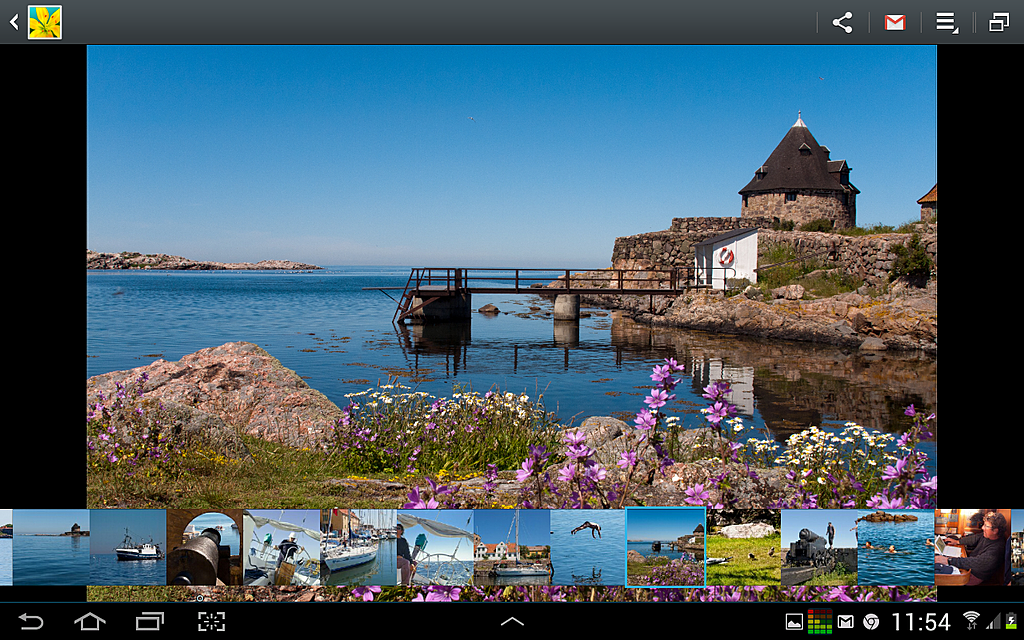
Task: Select the fishing boat thumbnail
Action: [128, 547]
